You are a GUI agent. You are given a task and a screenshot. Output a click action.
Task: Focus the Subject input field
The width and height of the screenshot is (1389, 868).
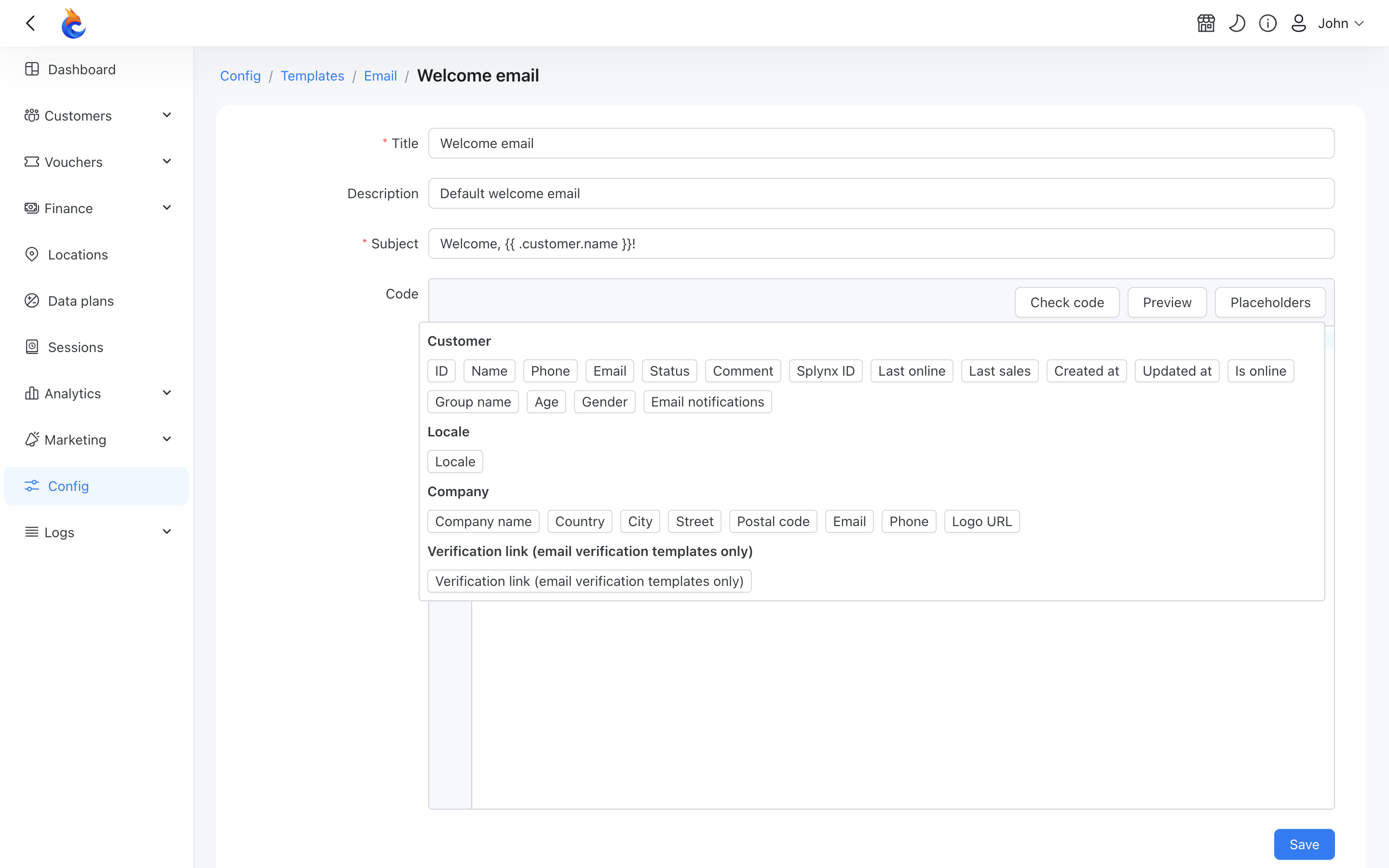coord(881,244)
